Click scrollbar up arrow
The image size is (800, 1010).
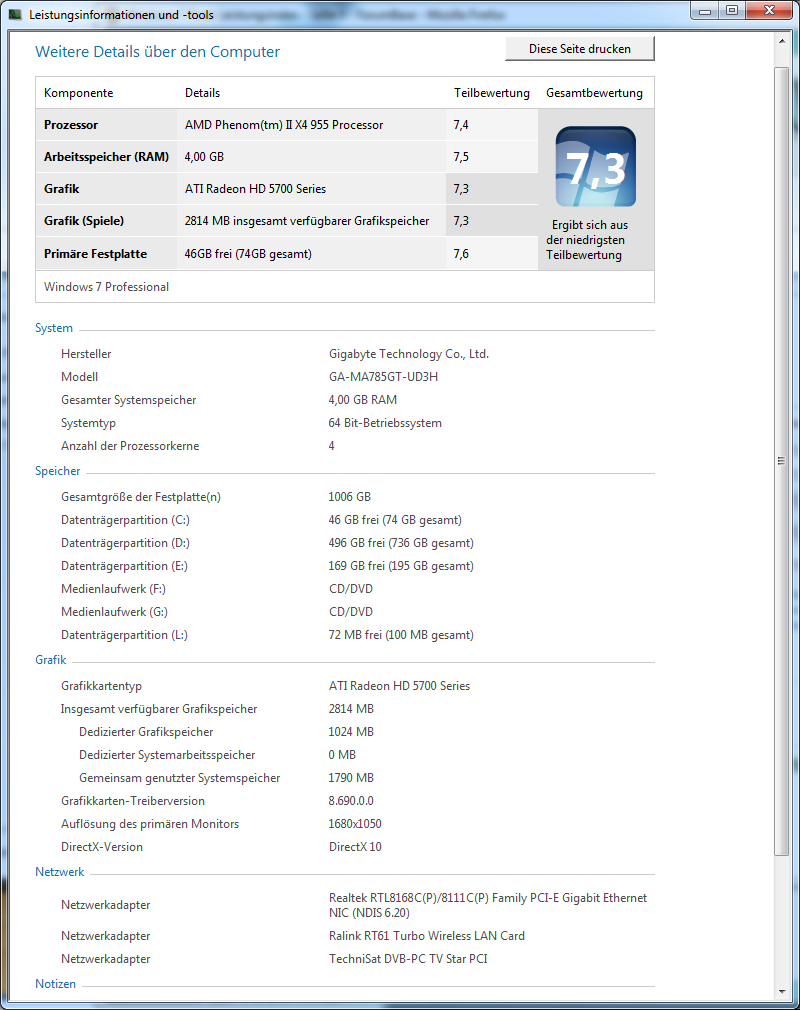point(781,41)
